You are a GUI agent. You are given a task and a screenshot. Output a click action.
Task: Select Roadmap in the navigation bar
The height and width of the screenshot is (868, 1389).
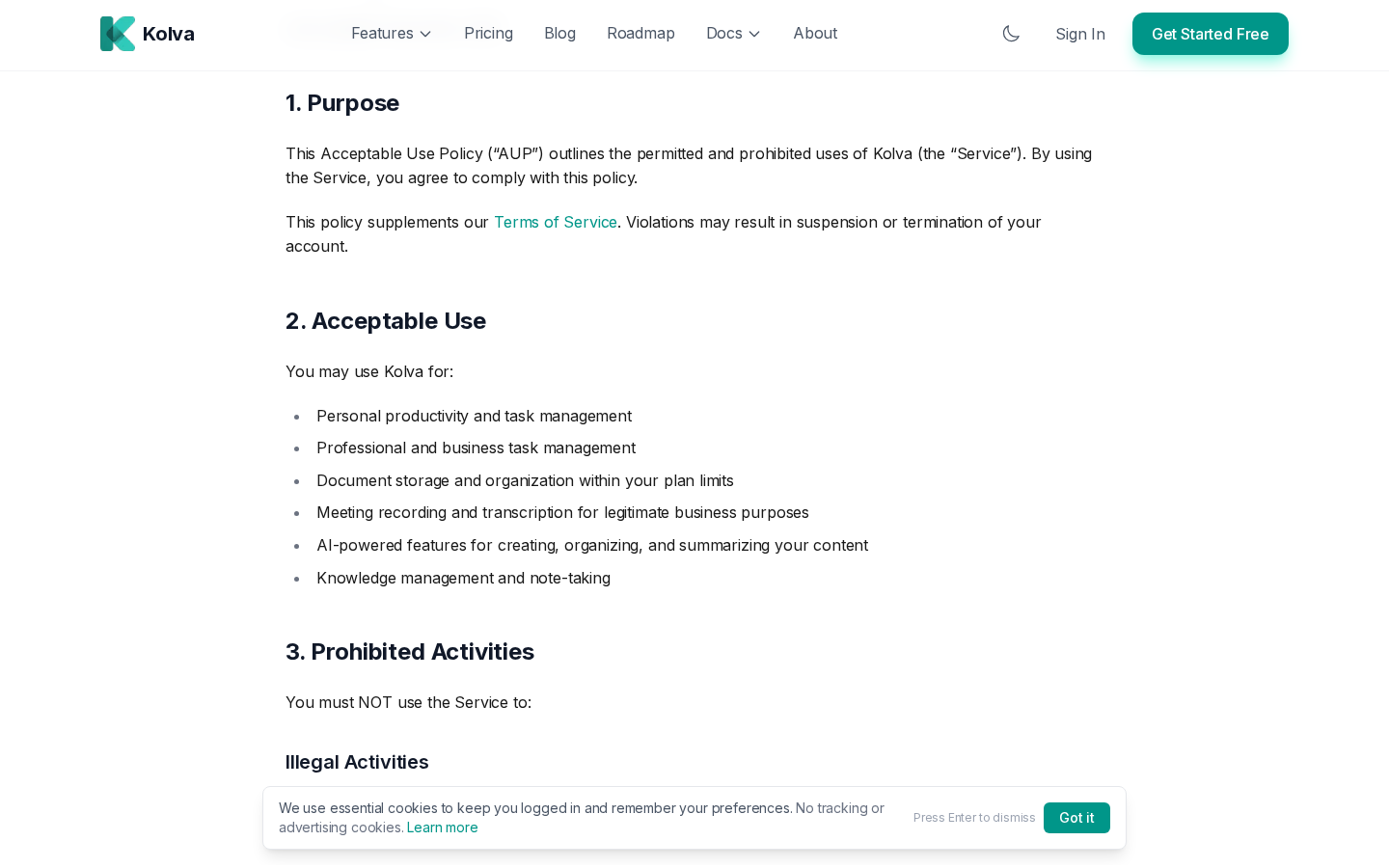[x=640, y=34]
